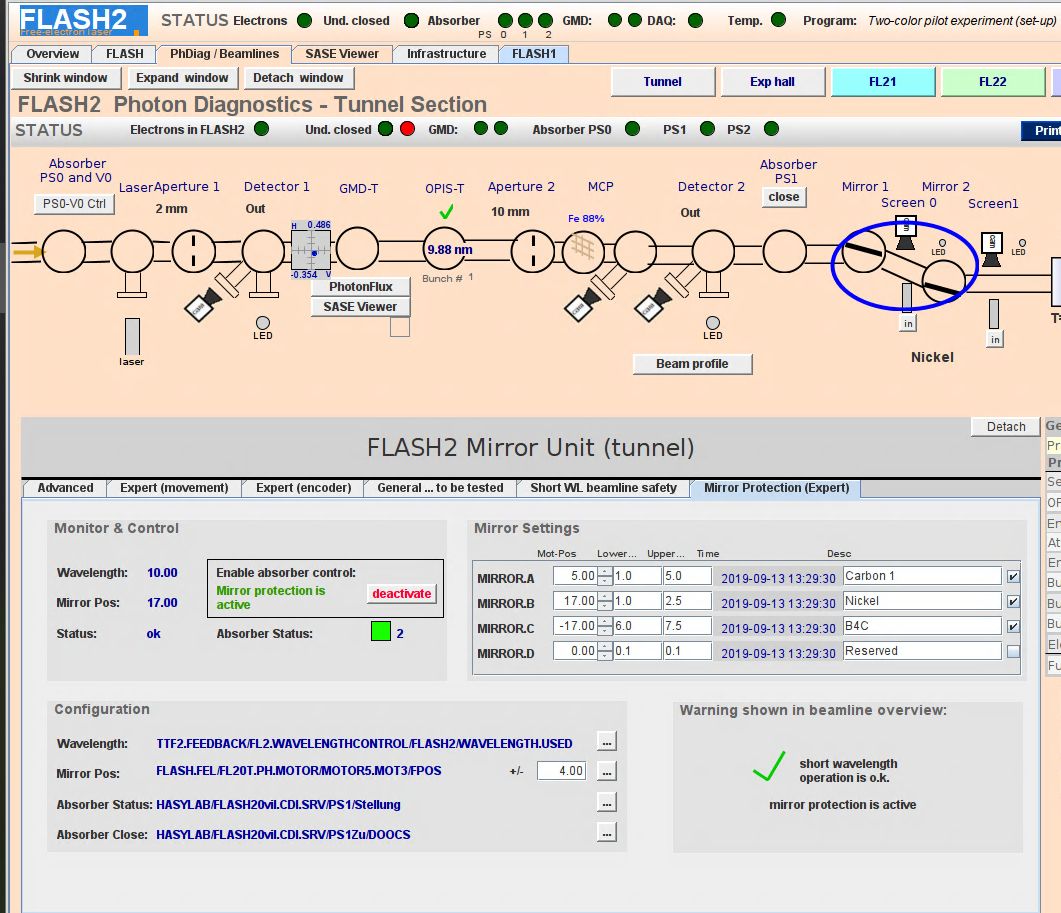Image resolution: width=1061 pixels, height=913 pixels.
Task: Click the Tunnel section button
Action: click(662, 82)
